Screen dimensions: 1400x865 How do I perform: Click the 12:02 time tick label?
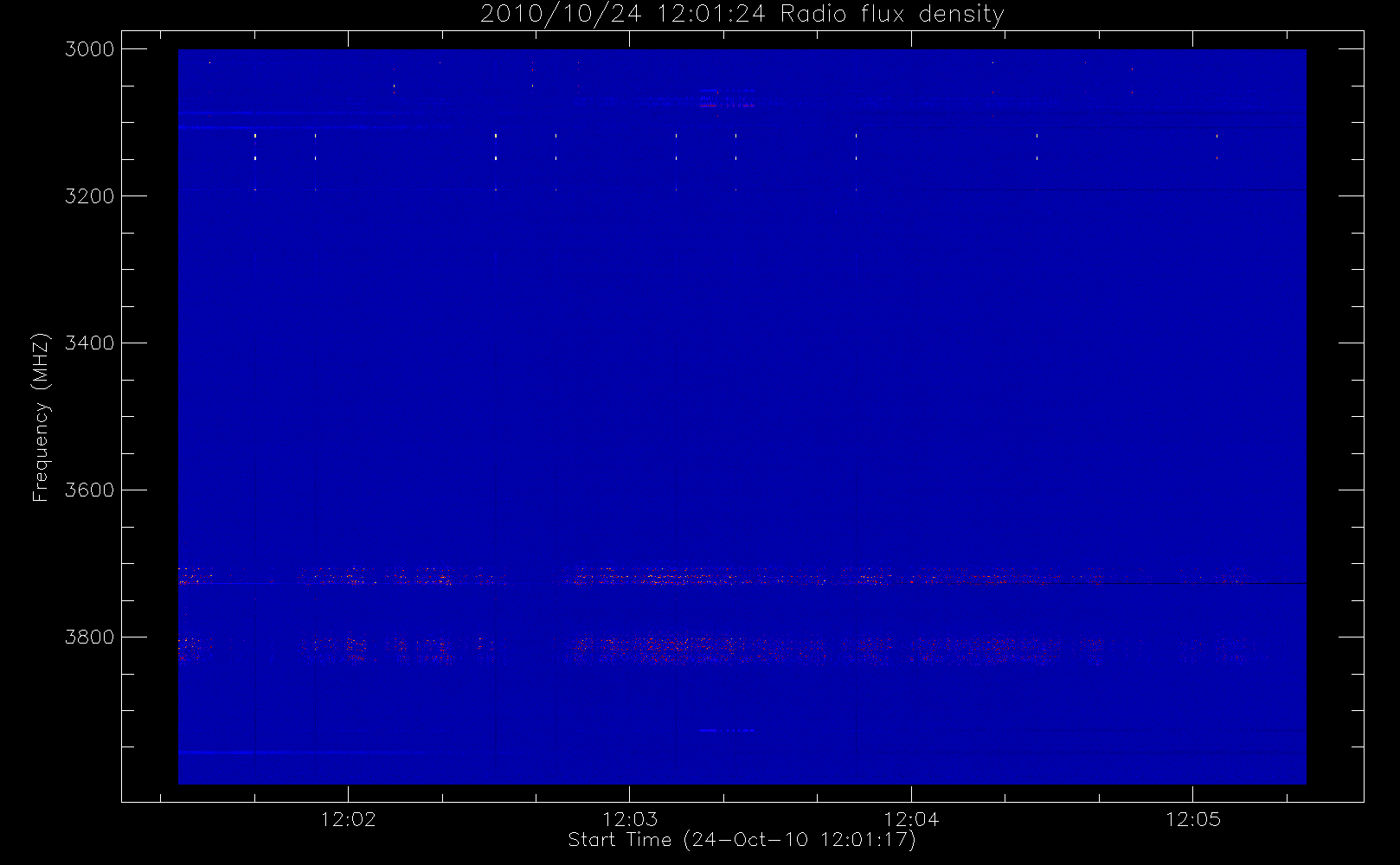(x=349, y=820)
